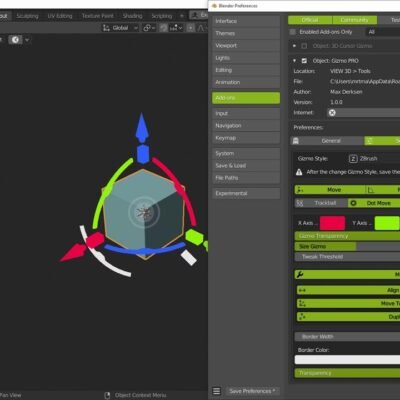
Task: Click the blue rotation arc under cube
Action: coord(144,250)
